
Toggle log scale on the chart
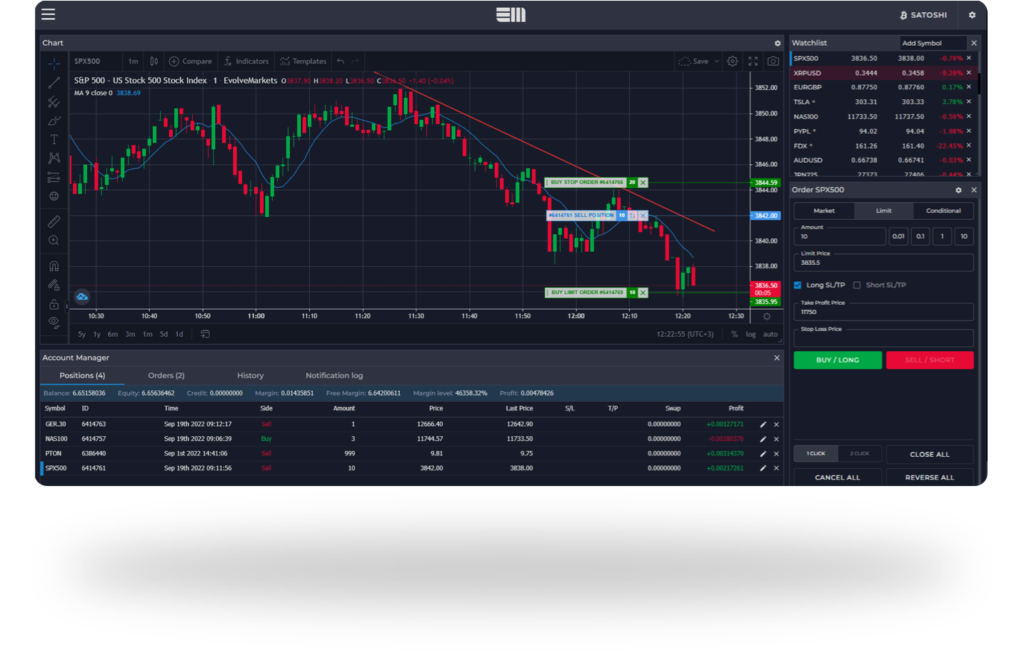(x=751, y=334)
